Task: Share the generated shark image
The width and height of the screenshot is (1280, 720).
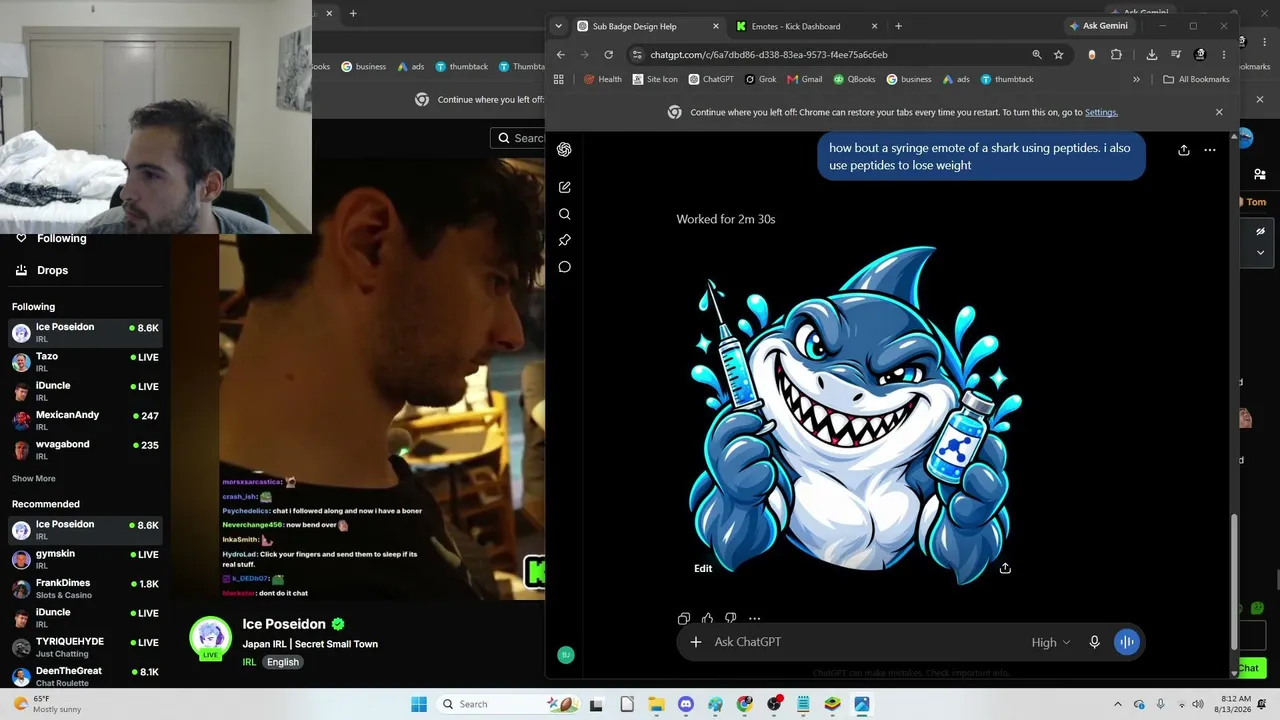Action: click(x=1005, y=568)
